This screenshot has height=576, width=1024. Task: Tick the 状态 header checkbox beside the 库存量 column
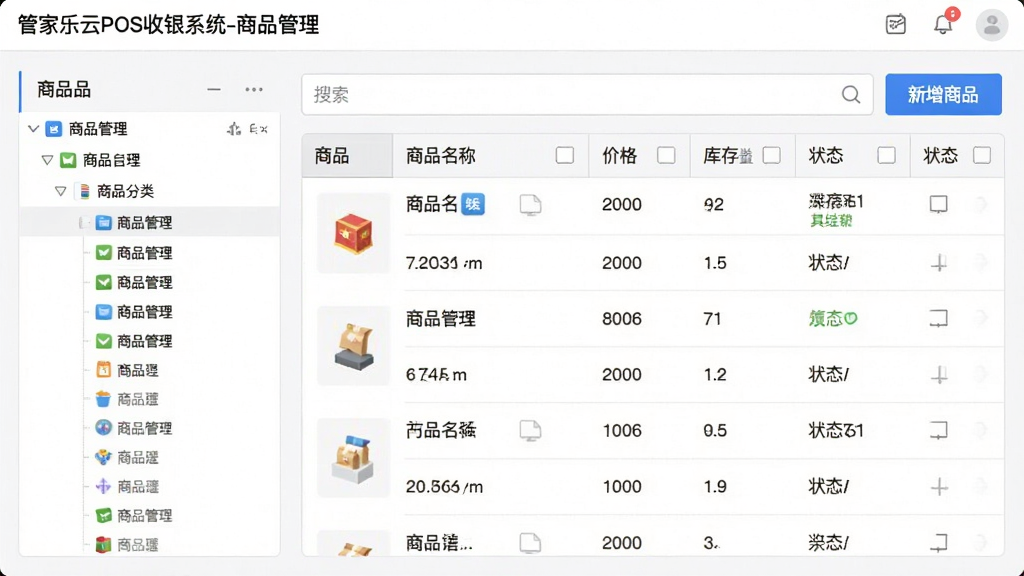[x=886, y=155]
